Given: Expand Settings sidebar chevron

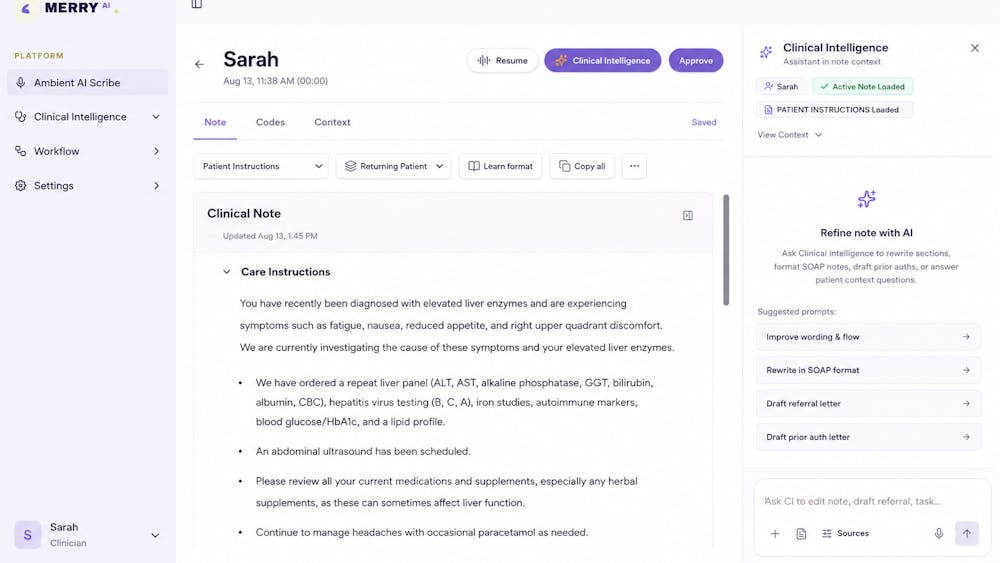Looking at the screenshot, I should tap(156, 186).
